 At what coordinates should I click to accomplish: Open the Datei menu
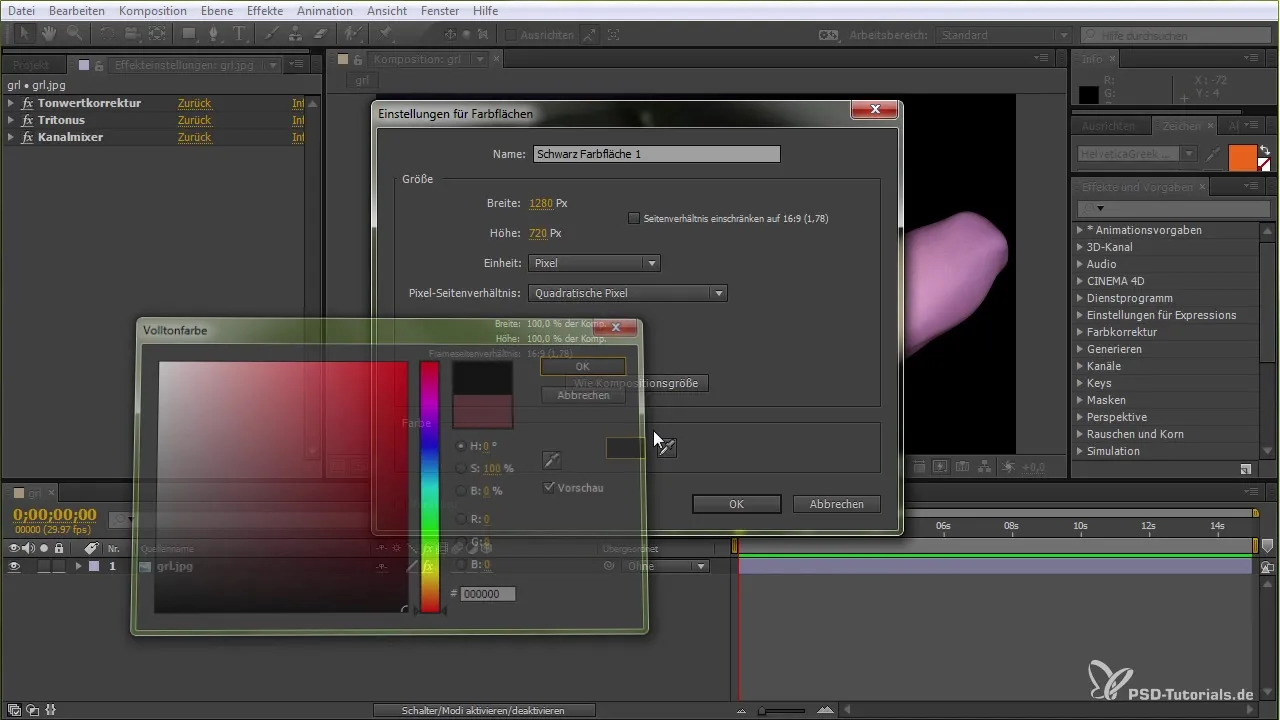[22, 10]
